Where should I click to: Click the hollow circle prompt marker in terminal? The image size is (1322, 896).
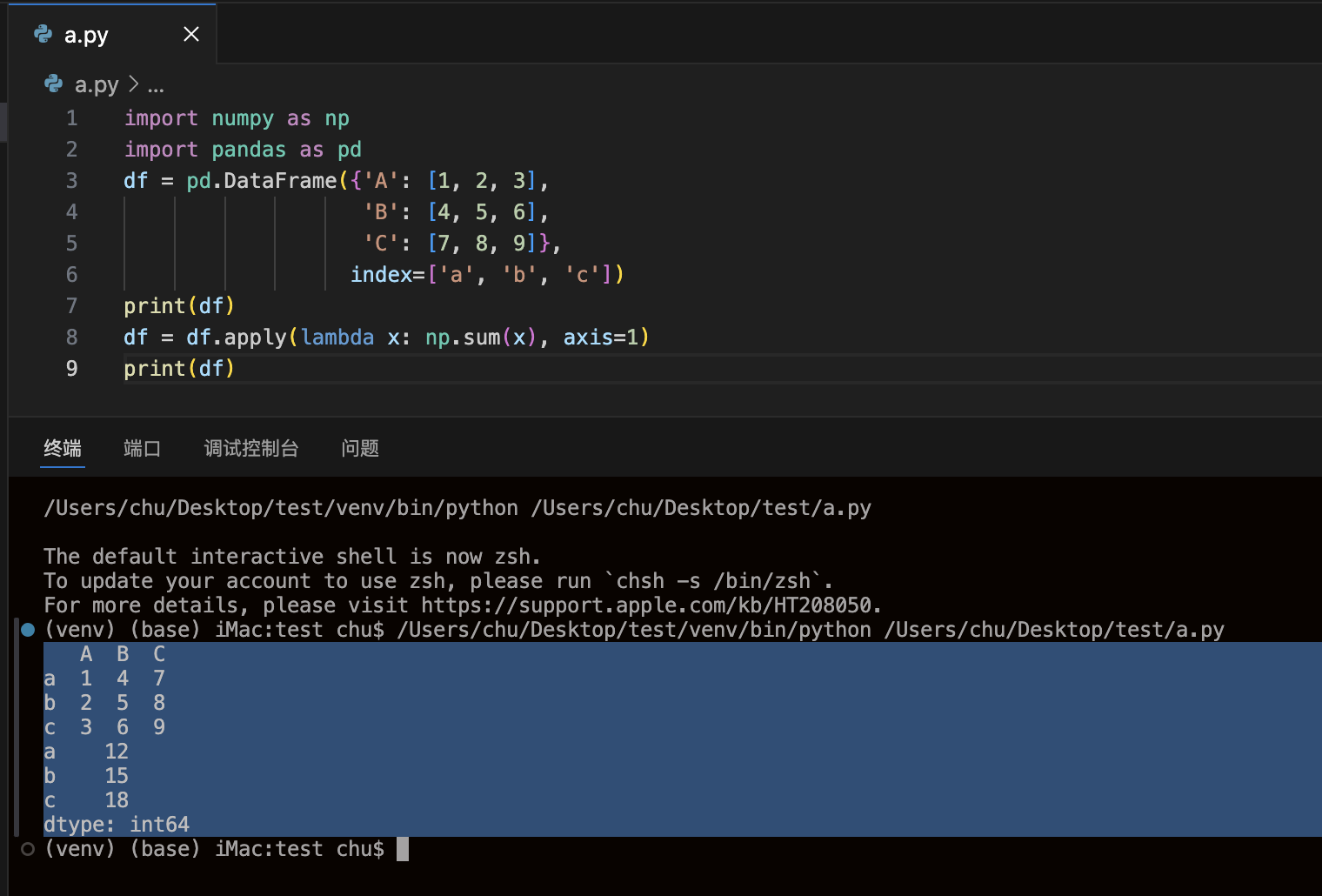point(28,849)
